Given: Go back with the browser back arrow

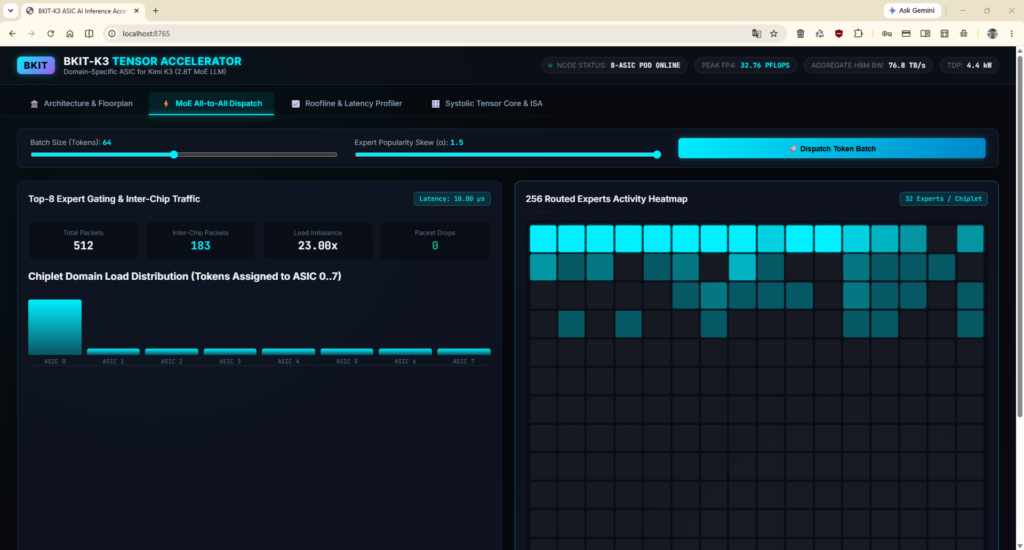Looking at the screenshot, I should [12, 33].
